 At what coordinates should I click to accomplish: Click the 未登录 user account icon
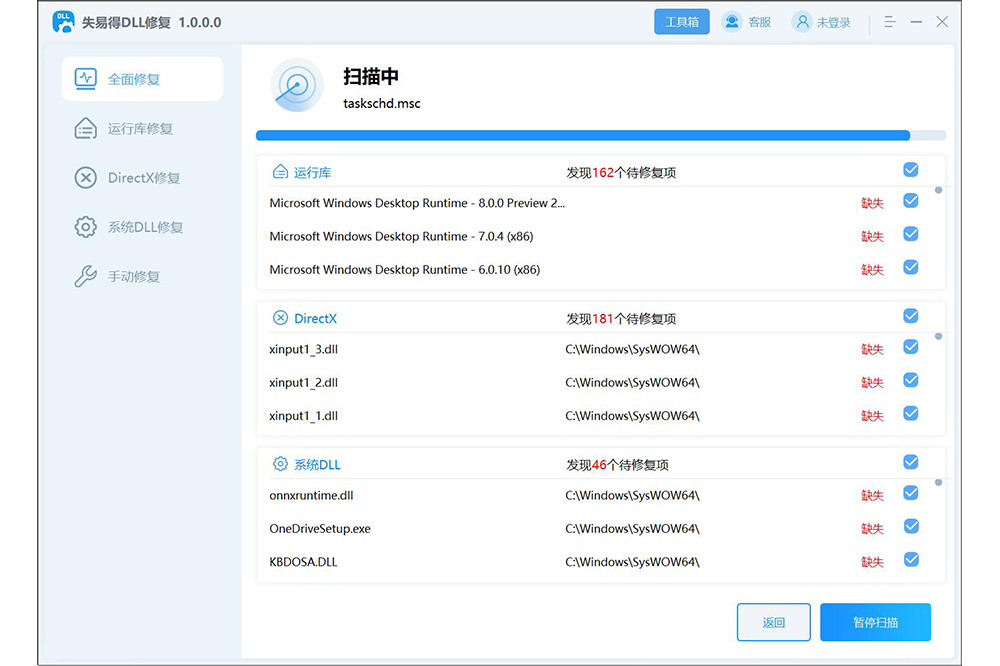pyautogui.click(x=801, y=21)
